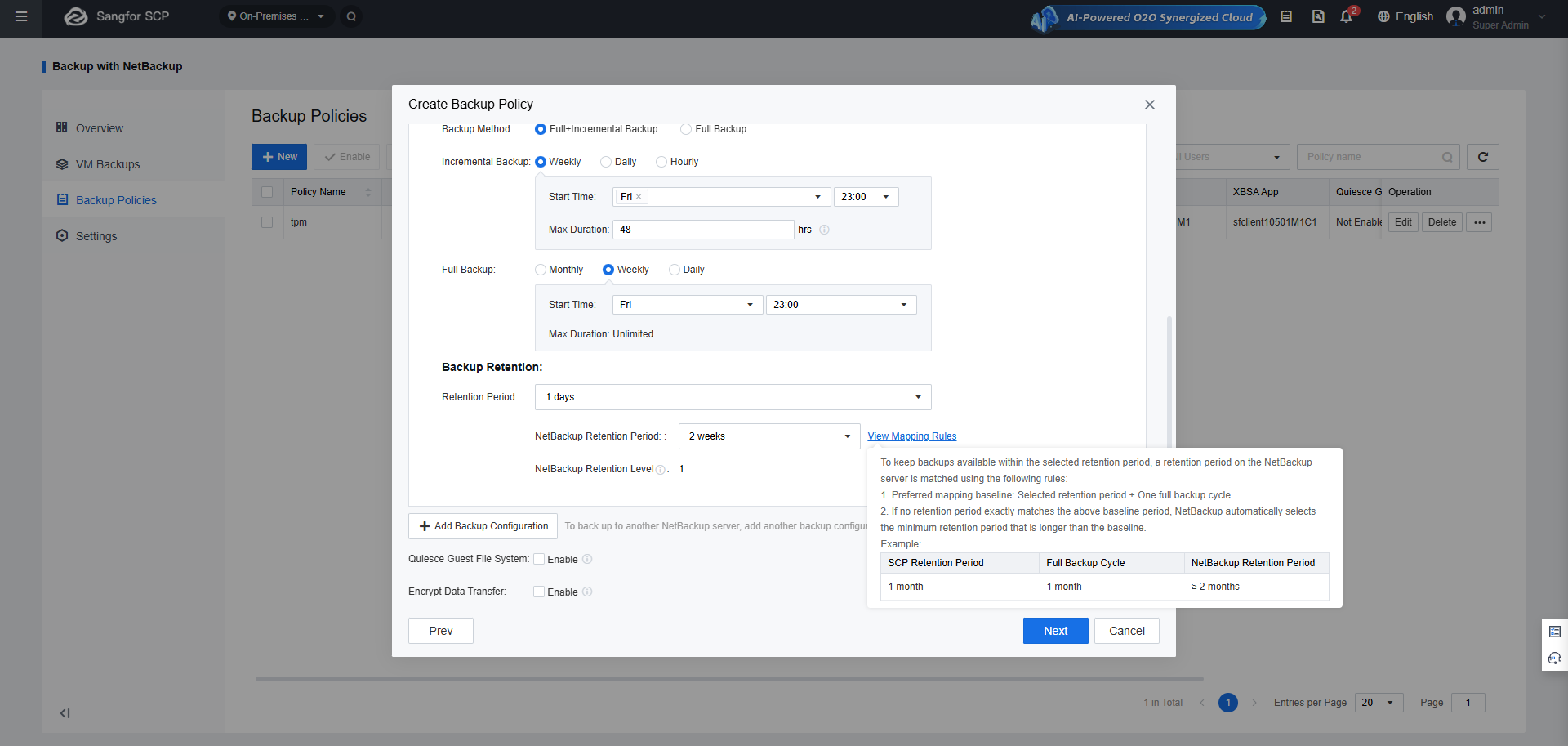
Task: Open the document search icon in header
Action: (1318, 16)
